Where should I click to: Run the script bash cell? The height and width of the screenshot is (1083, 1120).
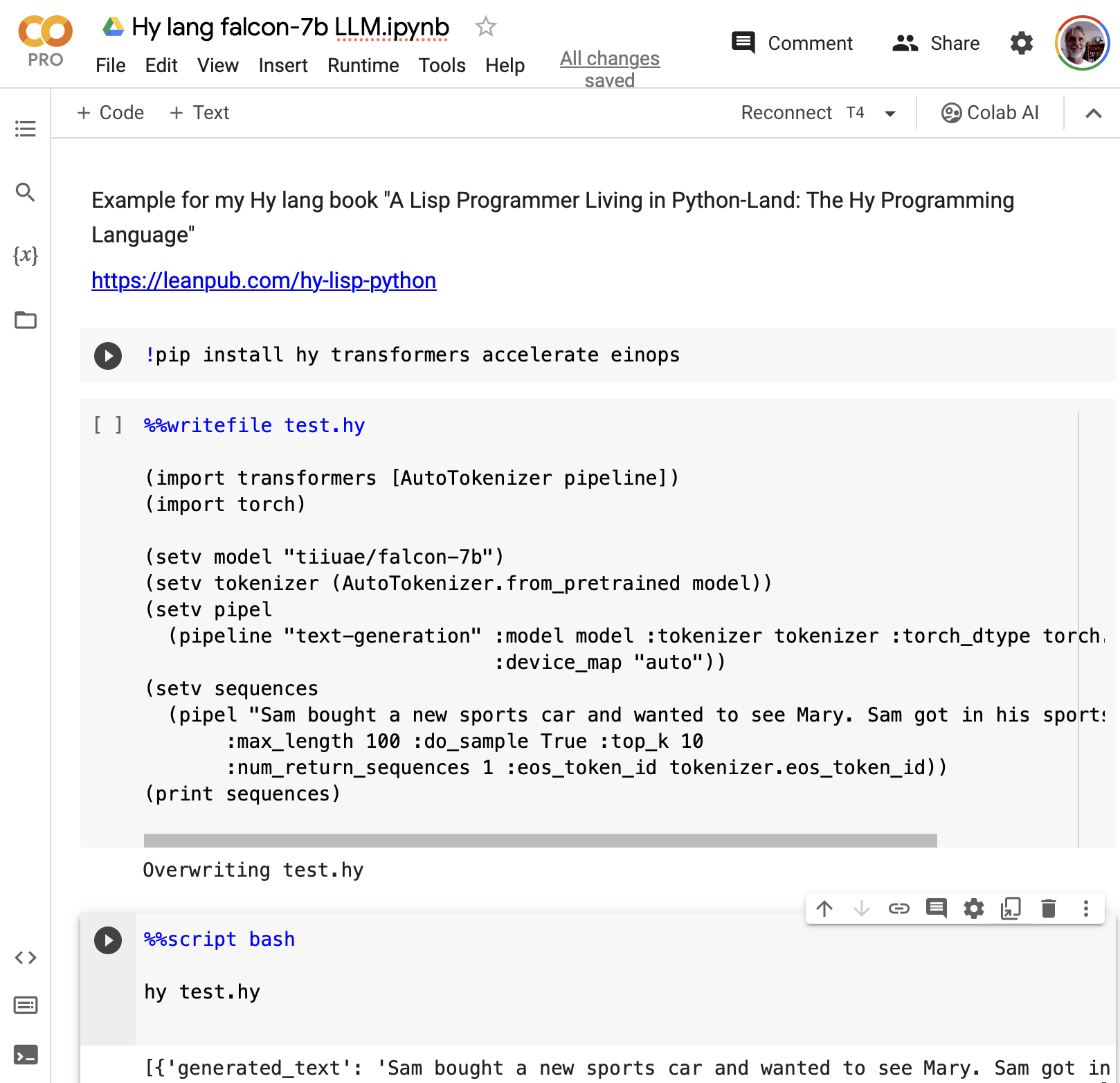click(108, 940)
